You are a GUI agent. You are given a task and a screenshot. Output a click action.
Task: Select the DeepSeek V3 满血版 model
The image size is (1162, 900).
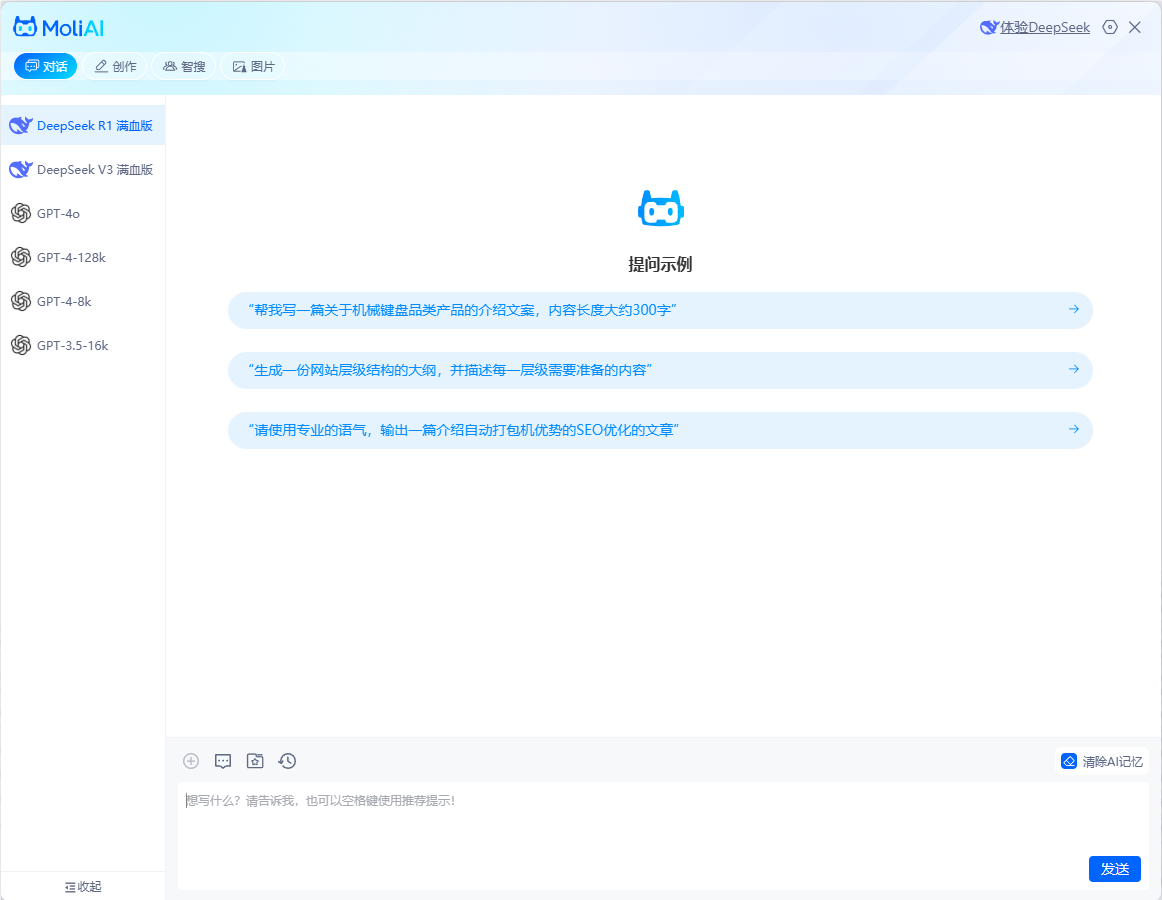[83, 169]
